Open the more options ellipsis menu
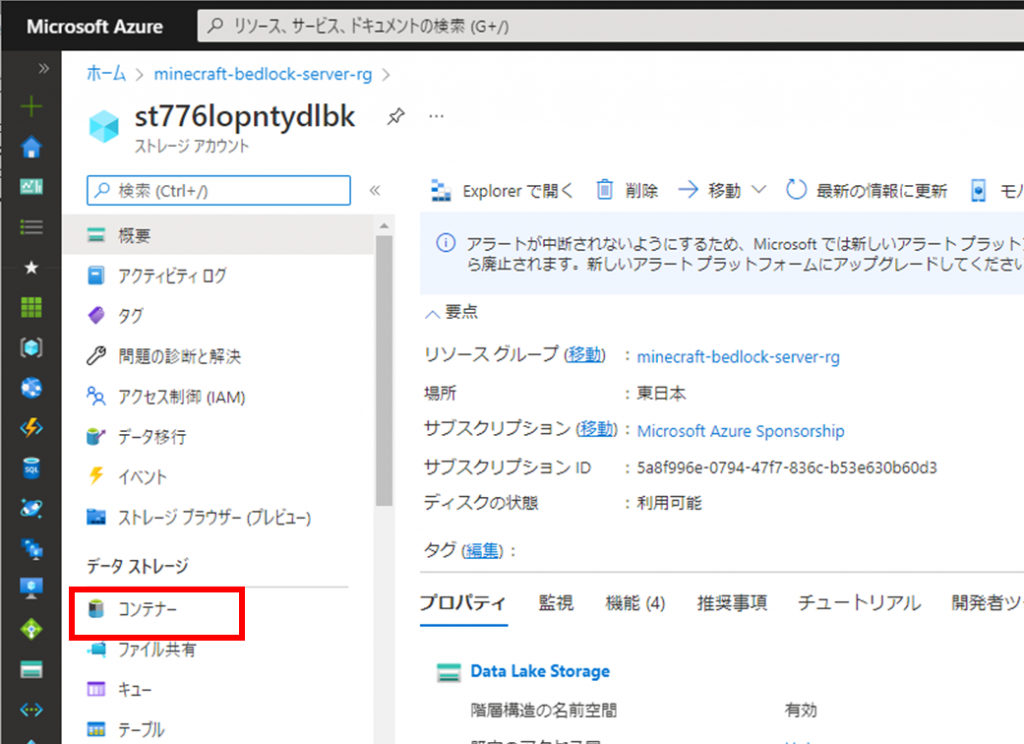 pyautogui.click(x=436, y=116)
